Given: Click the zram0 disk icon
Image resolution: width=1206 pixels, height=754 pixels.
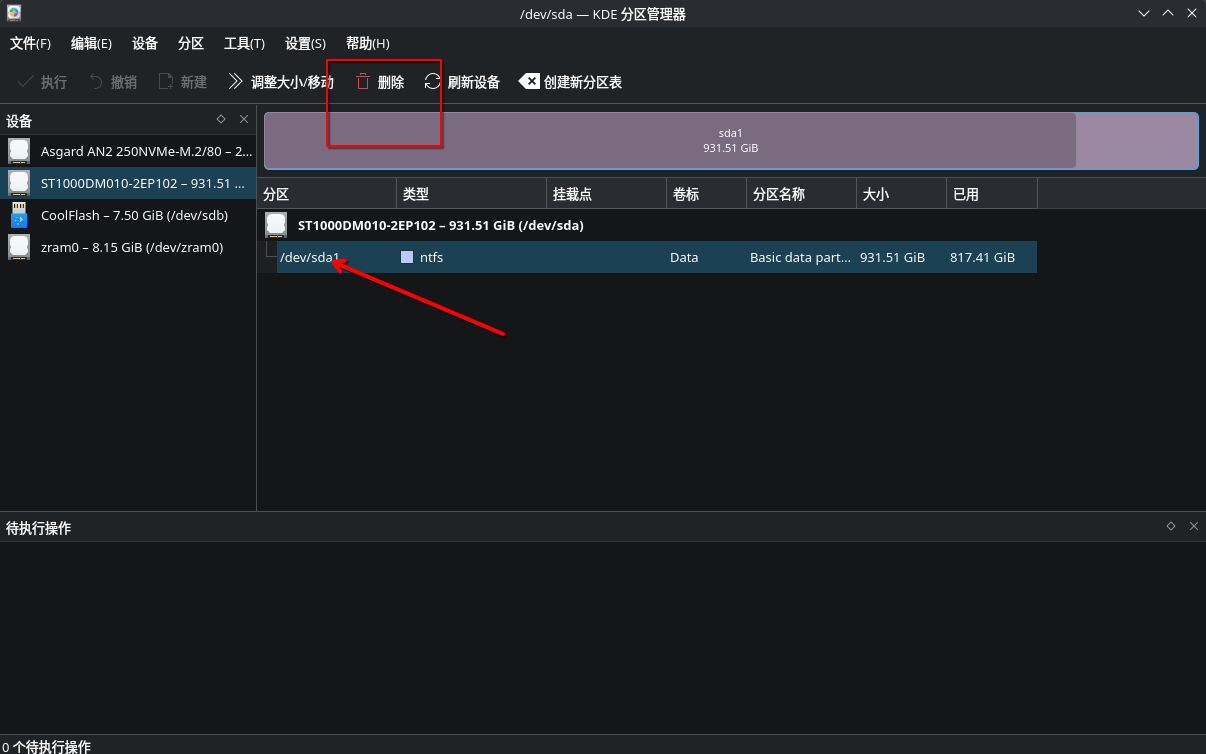Looking at the screenshot, I should pos(19,247).
